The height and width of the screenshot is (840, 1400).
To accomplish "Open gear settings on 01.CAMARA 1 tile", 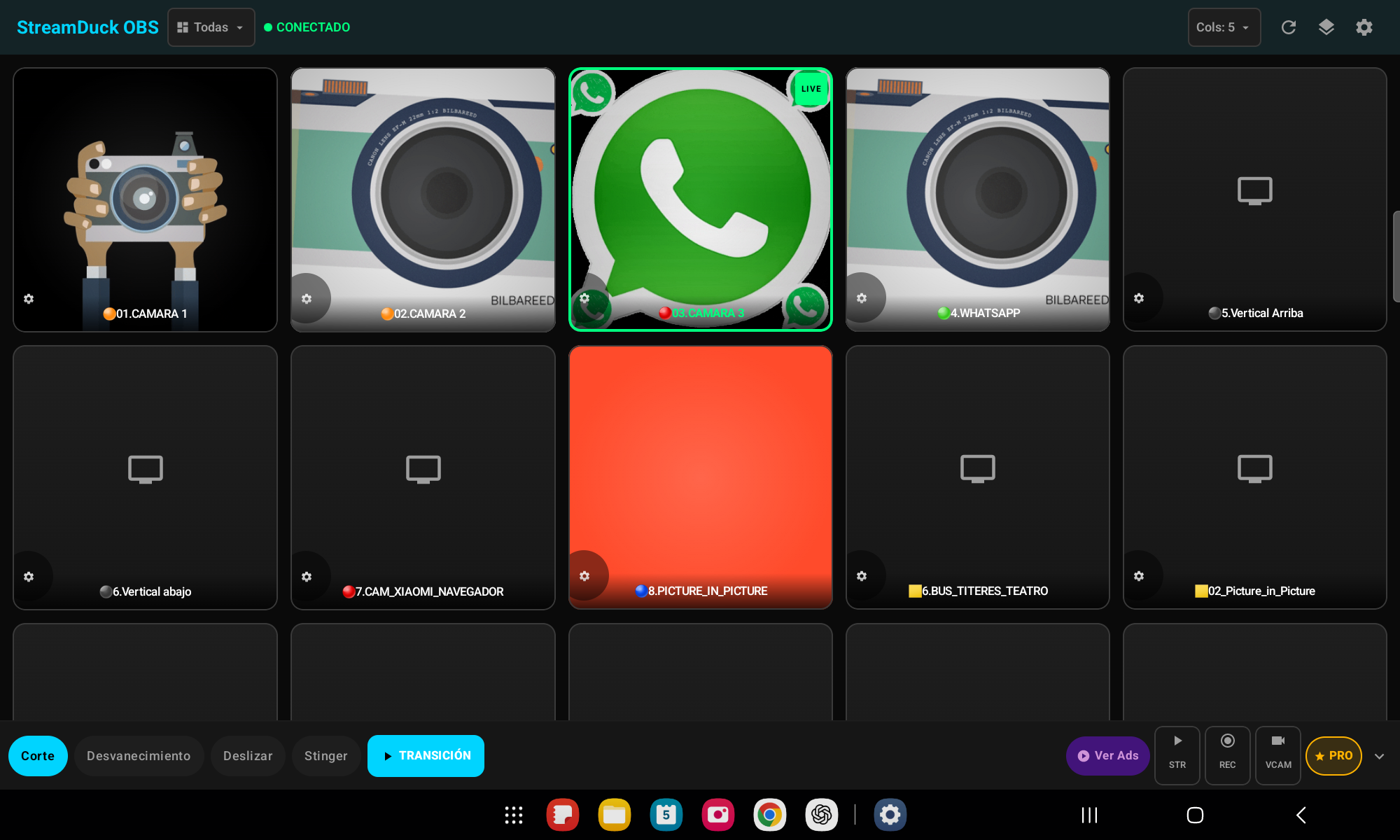I will point(29,299).
